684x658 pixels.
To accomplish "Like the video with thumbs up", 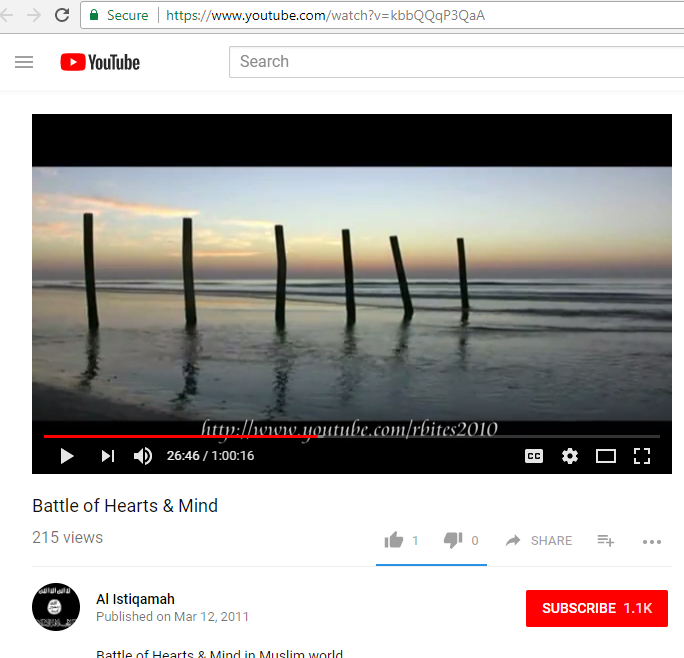I will pyautogui.click(x=393, y=540).
